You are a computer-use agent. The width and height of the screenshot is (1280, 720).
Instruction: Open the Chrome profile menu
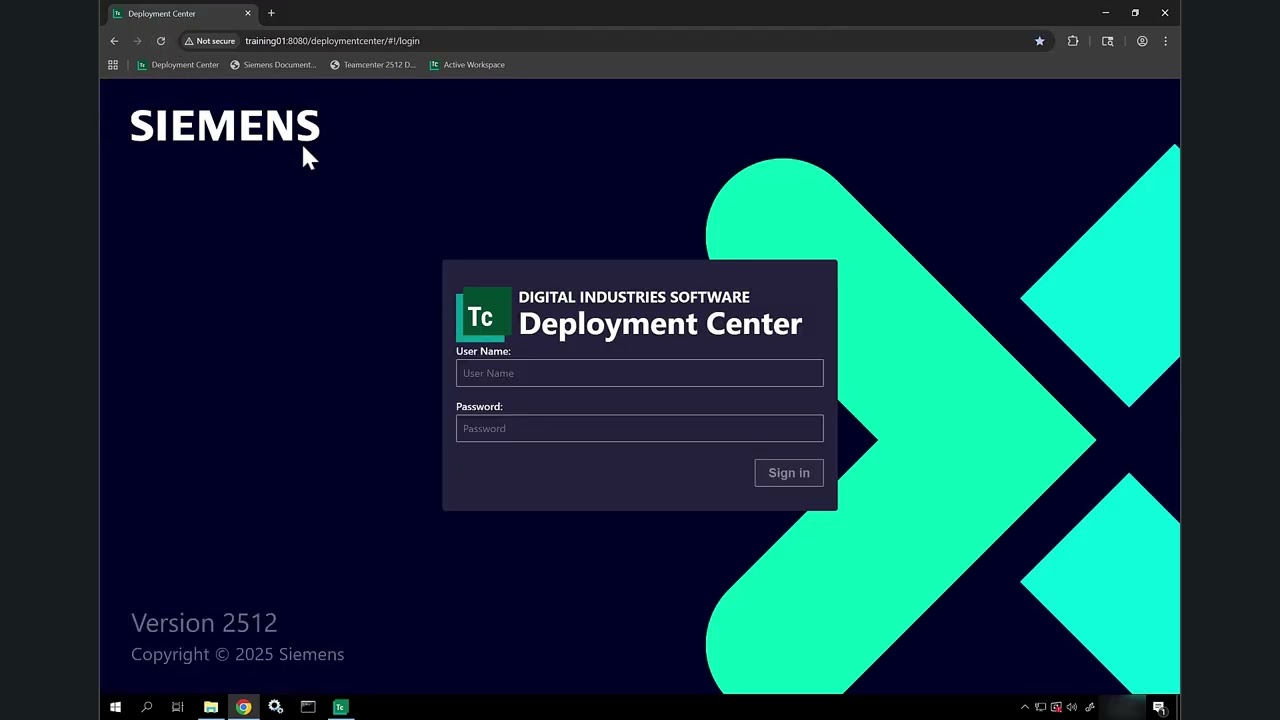click(1142, 41)
